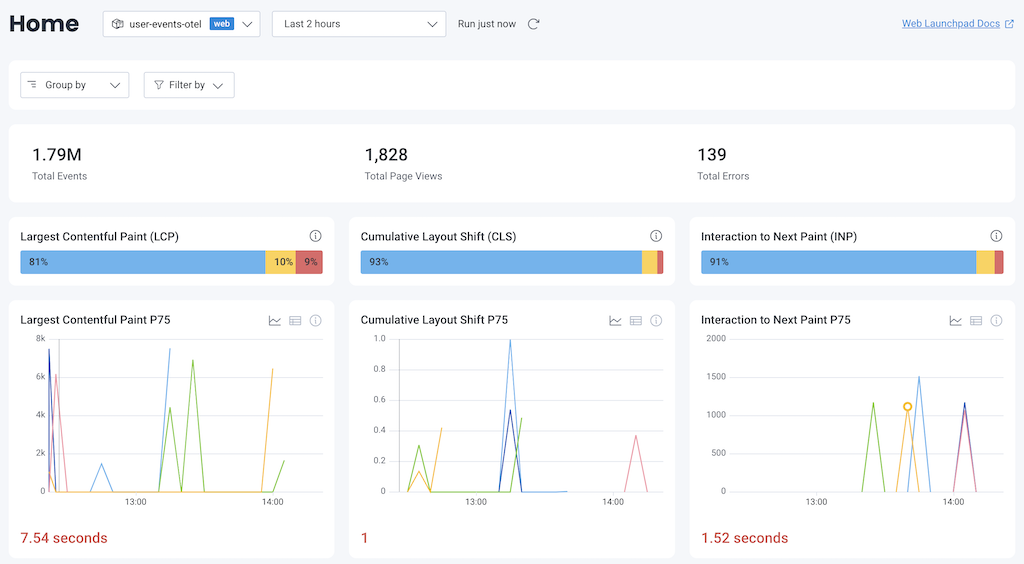Click the Home page title

click(44, 24)
